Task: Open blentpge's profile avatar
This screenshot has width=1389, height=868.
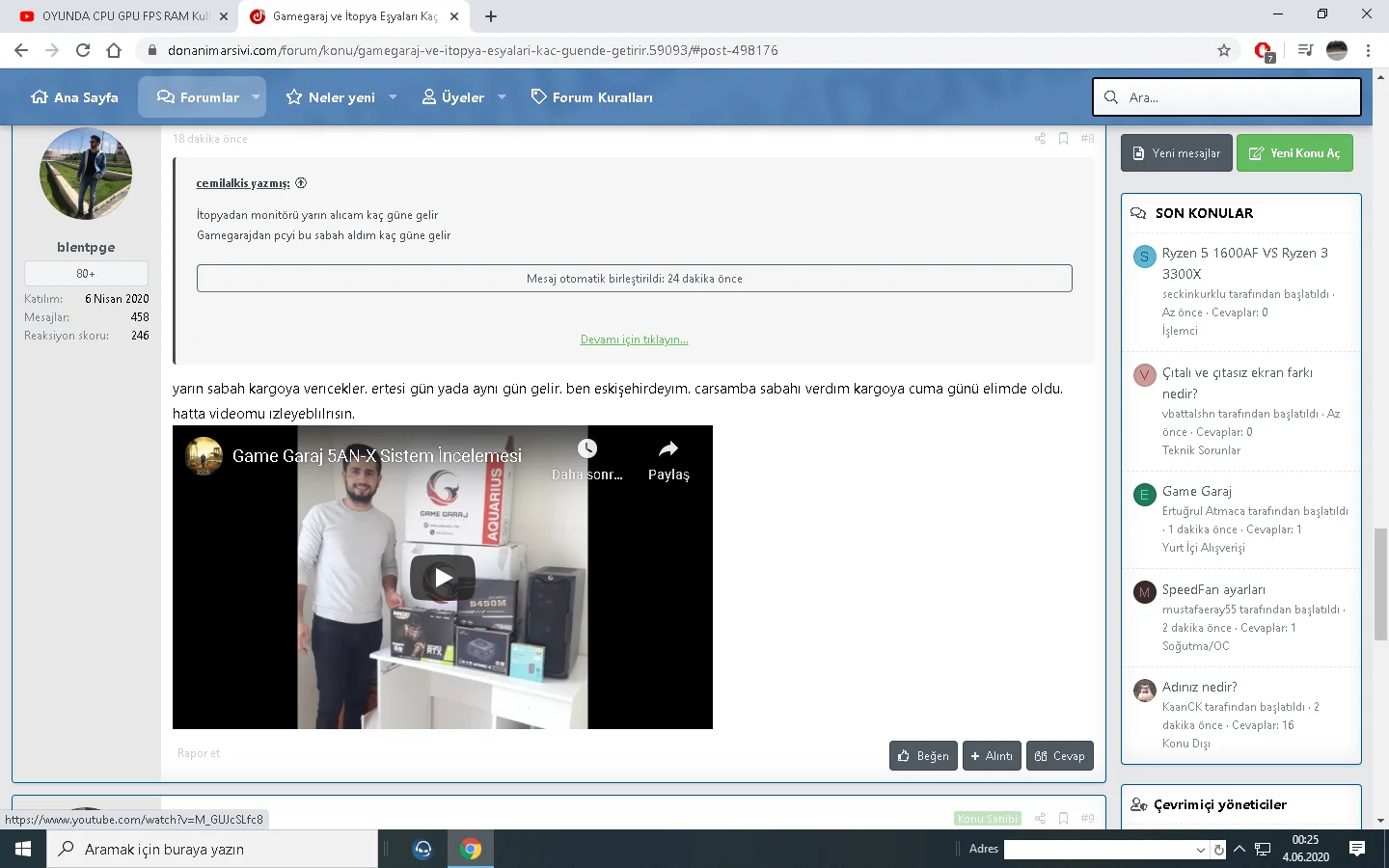Action: click(86, 174)
